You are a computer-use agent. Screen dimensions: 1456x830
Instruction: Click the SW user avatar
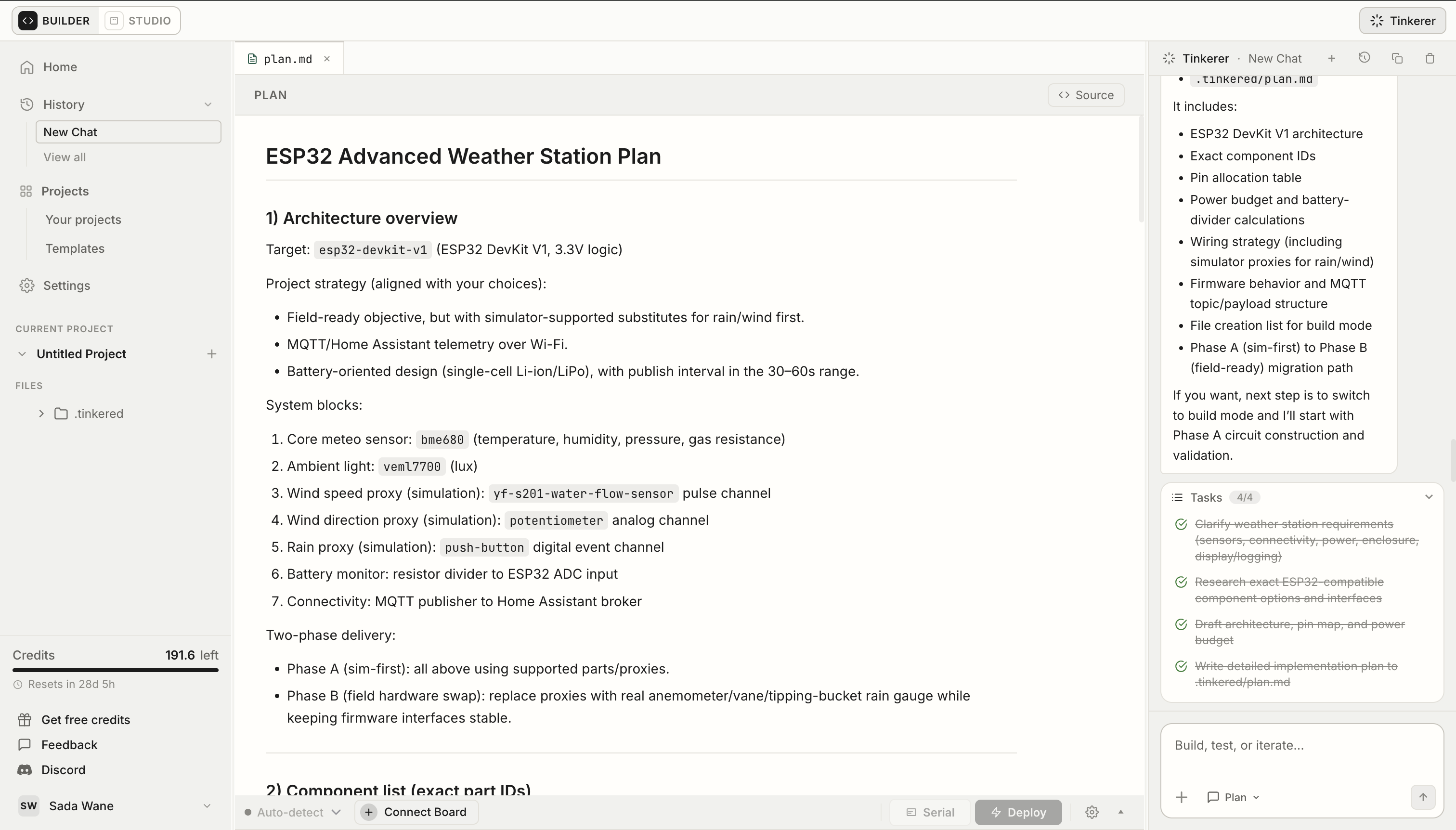[28, 805]
